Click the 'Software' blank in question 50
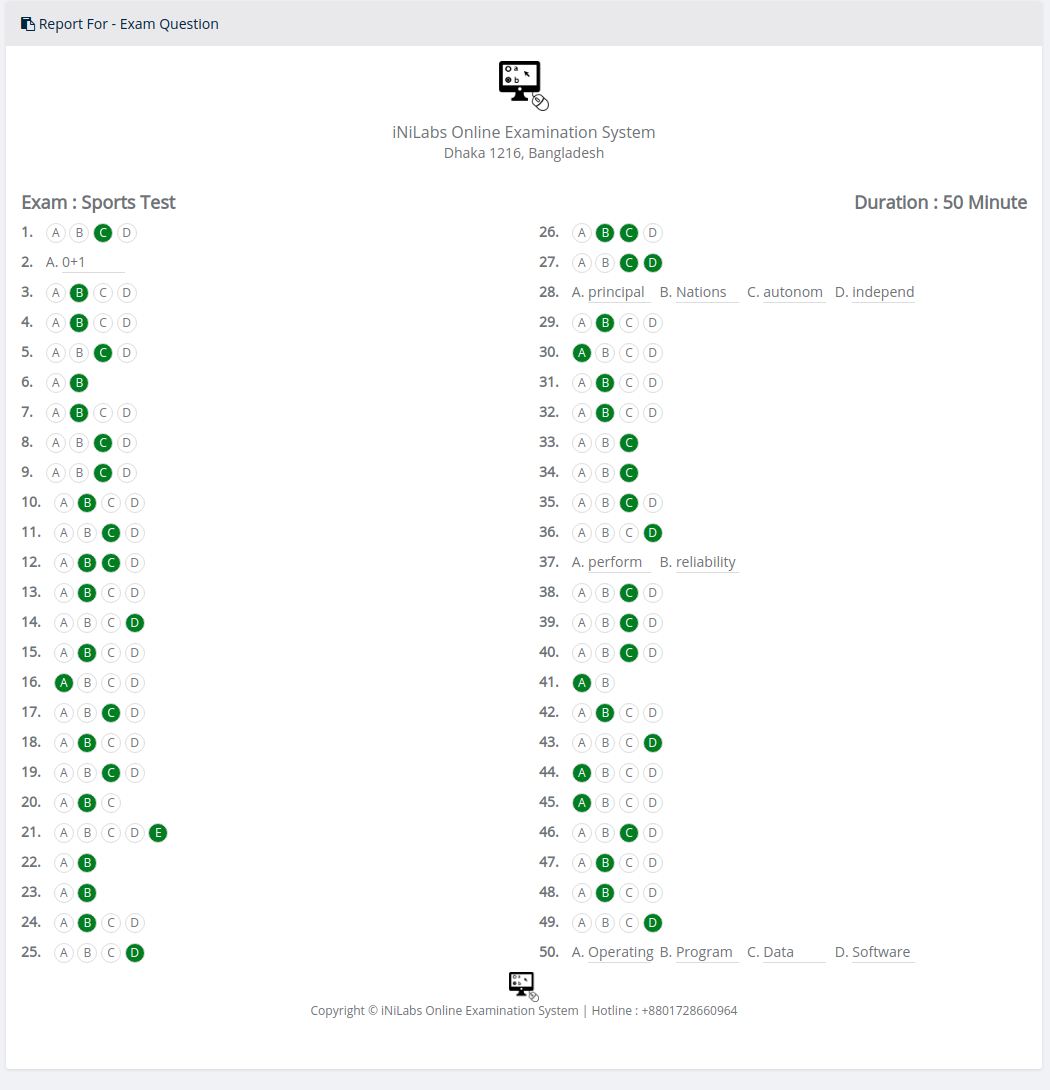The width and height of the screenshot is (1050, 1090). pos(882,952)
